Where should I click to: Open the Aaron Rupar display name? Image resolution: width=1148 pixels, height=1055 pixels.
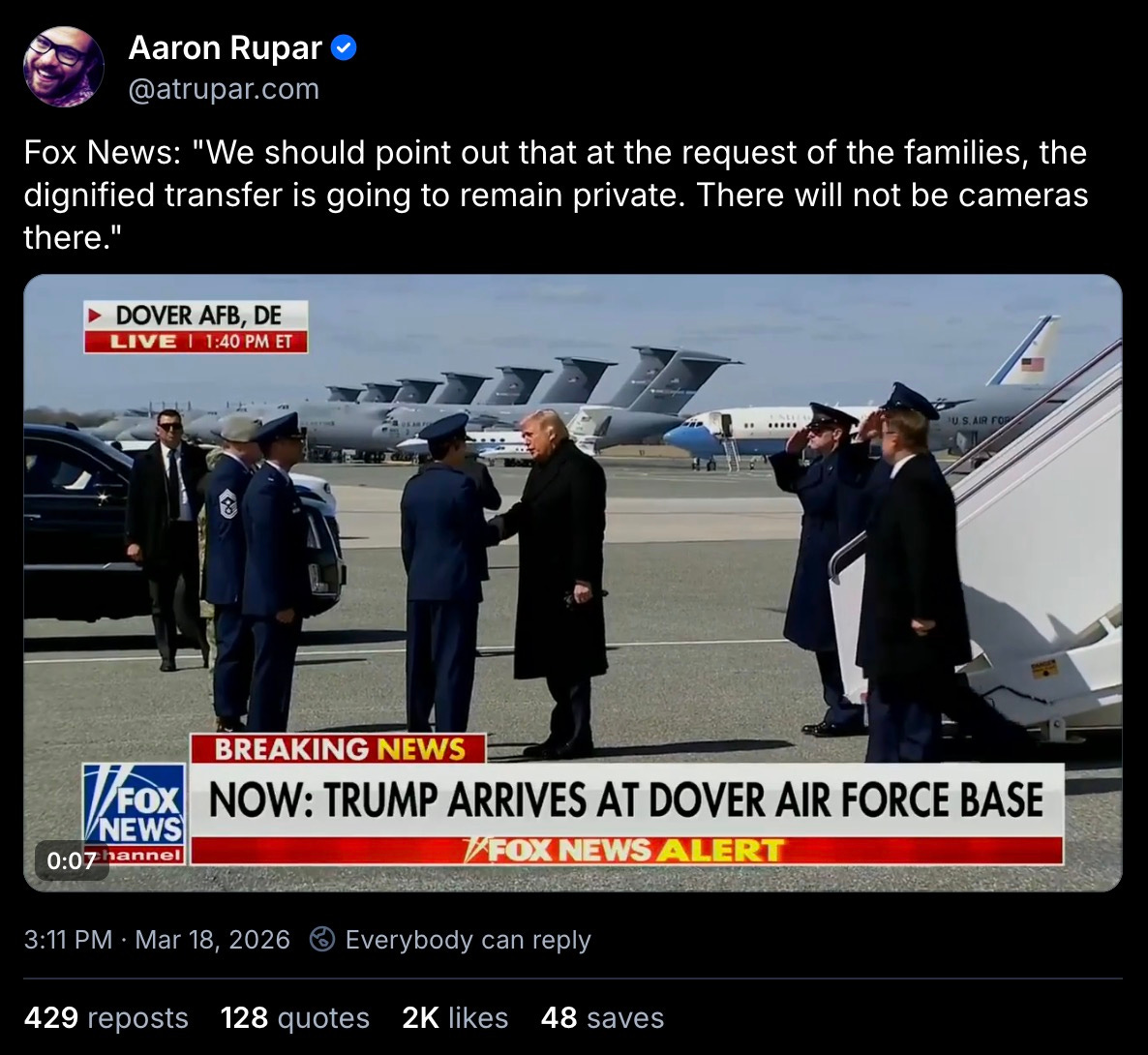point(226,48)
